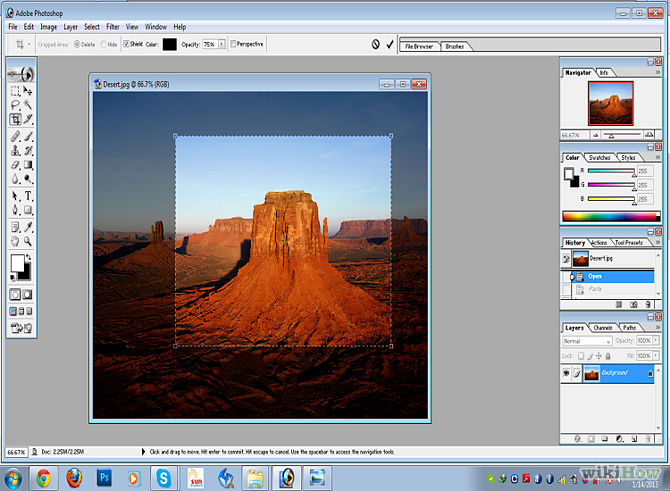Select the Delete cropped area radio
The width and height of the screenshot is (670, 491).
[x=77, y=44]
